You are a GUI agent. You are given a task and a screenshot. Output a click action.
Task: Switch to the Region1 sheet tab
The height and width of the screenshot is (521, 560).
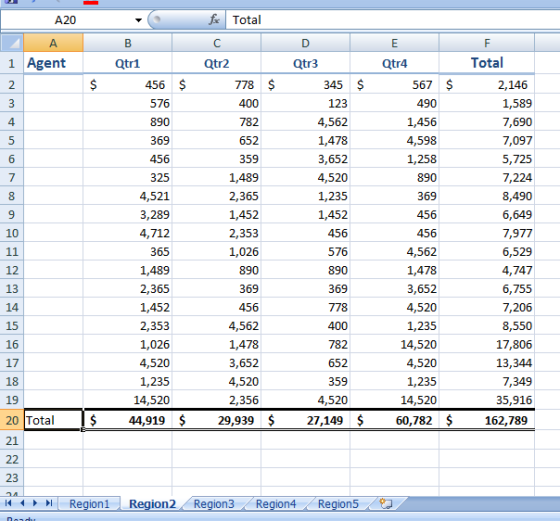pos(89,504)
